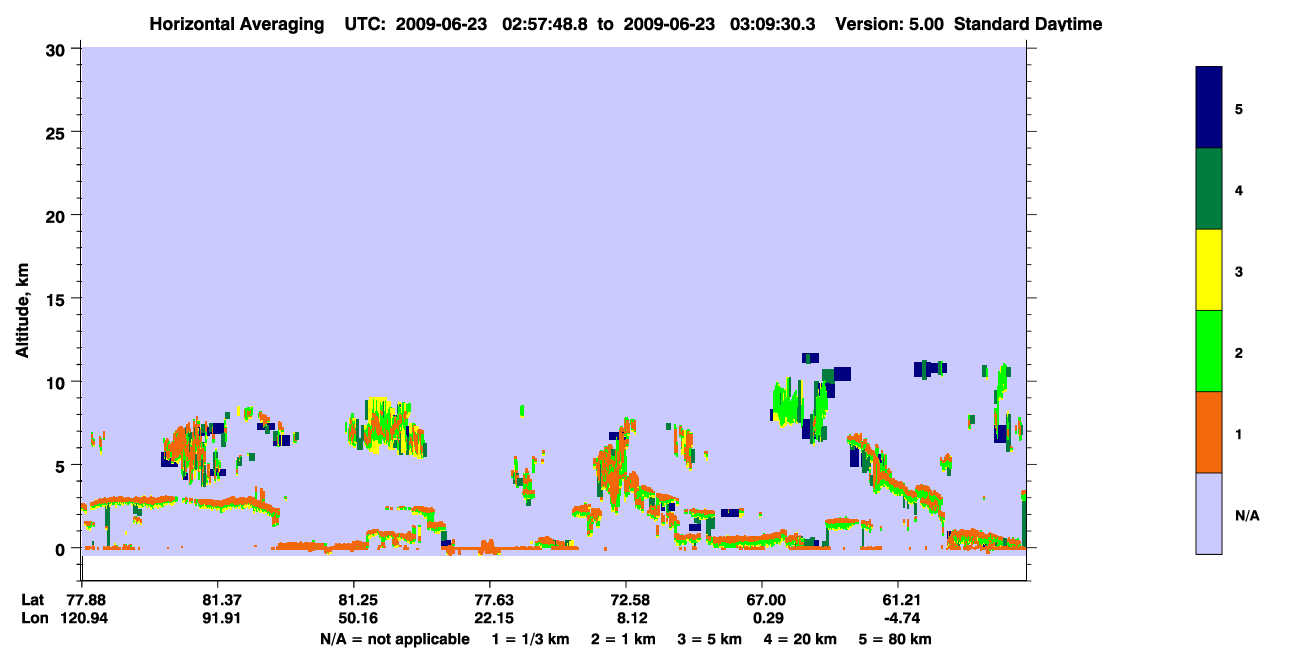Click the 'Lat' row label

32,599
